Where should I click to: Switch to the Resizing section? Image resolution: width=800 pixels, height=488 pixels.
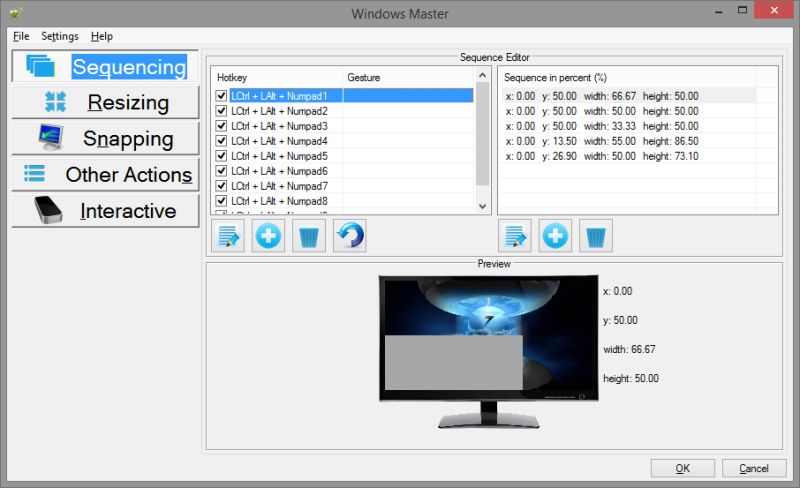point(105,102)
